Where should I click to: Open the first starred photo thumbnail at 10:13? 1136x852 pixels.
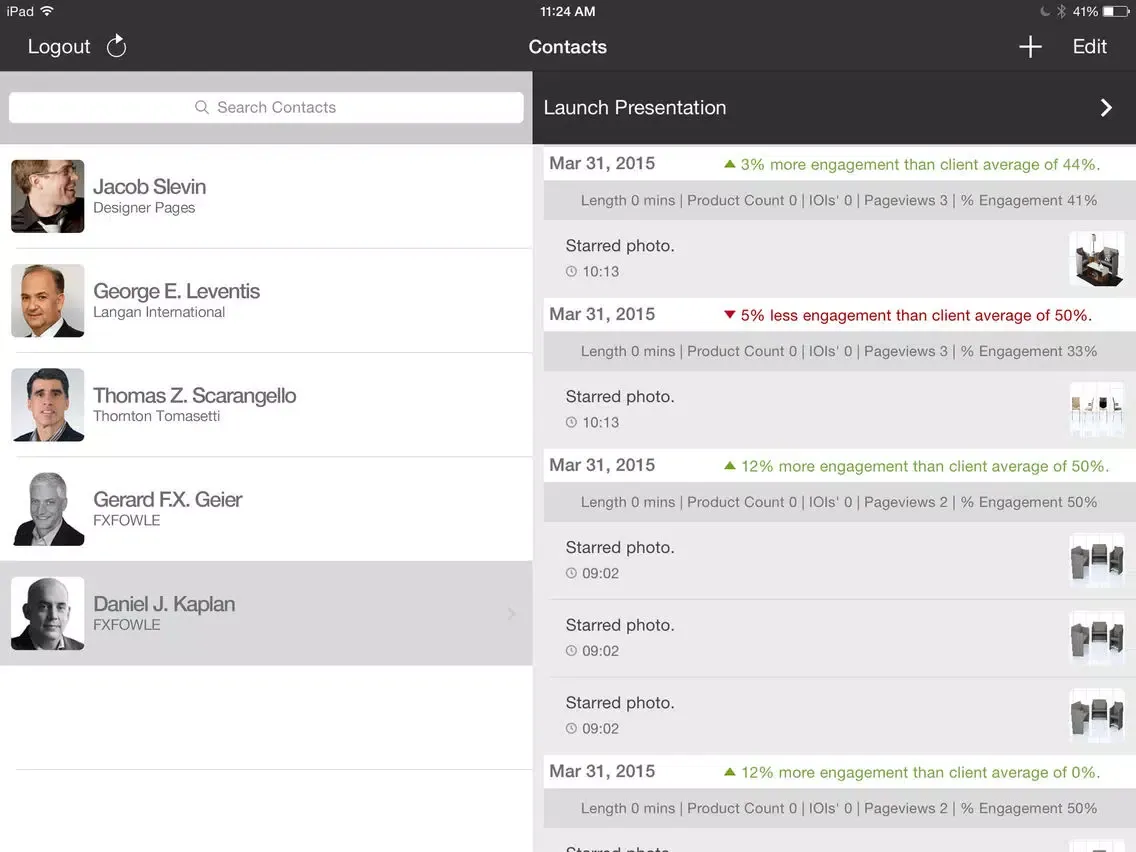pyautogui.click(x=1096, y=259)
